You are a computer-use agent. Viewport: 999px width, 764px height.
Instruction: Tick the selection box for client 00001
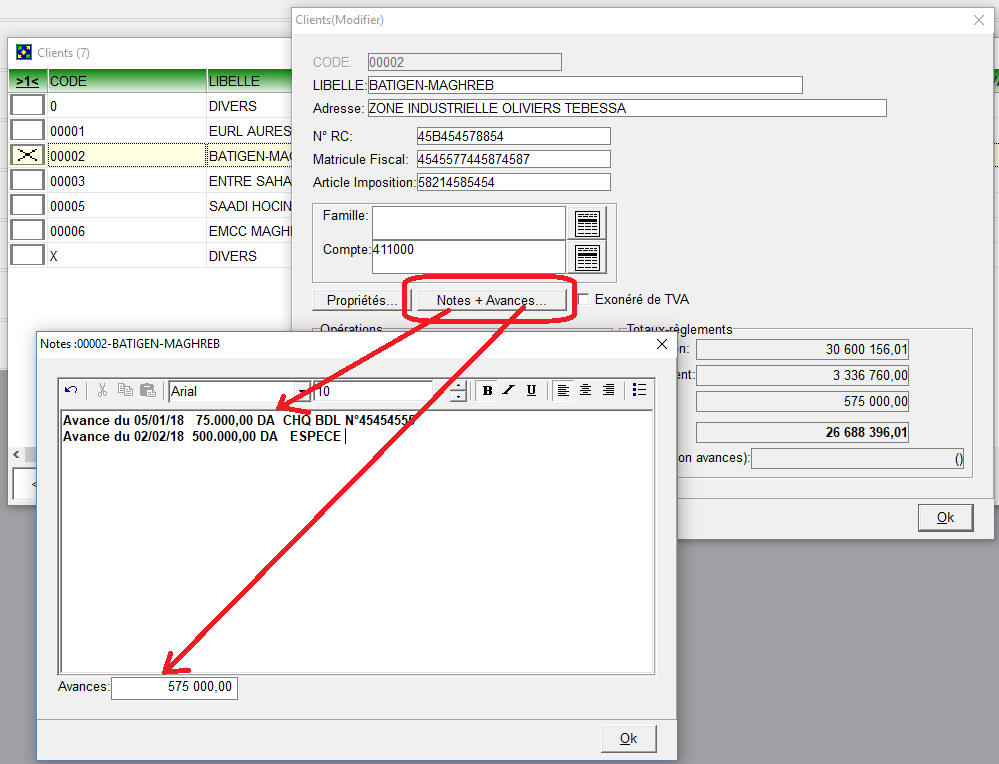coord(27,131)
